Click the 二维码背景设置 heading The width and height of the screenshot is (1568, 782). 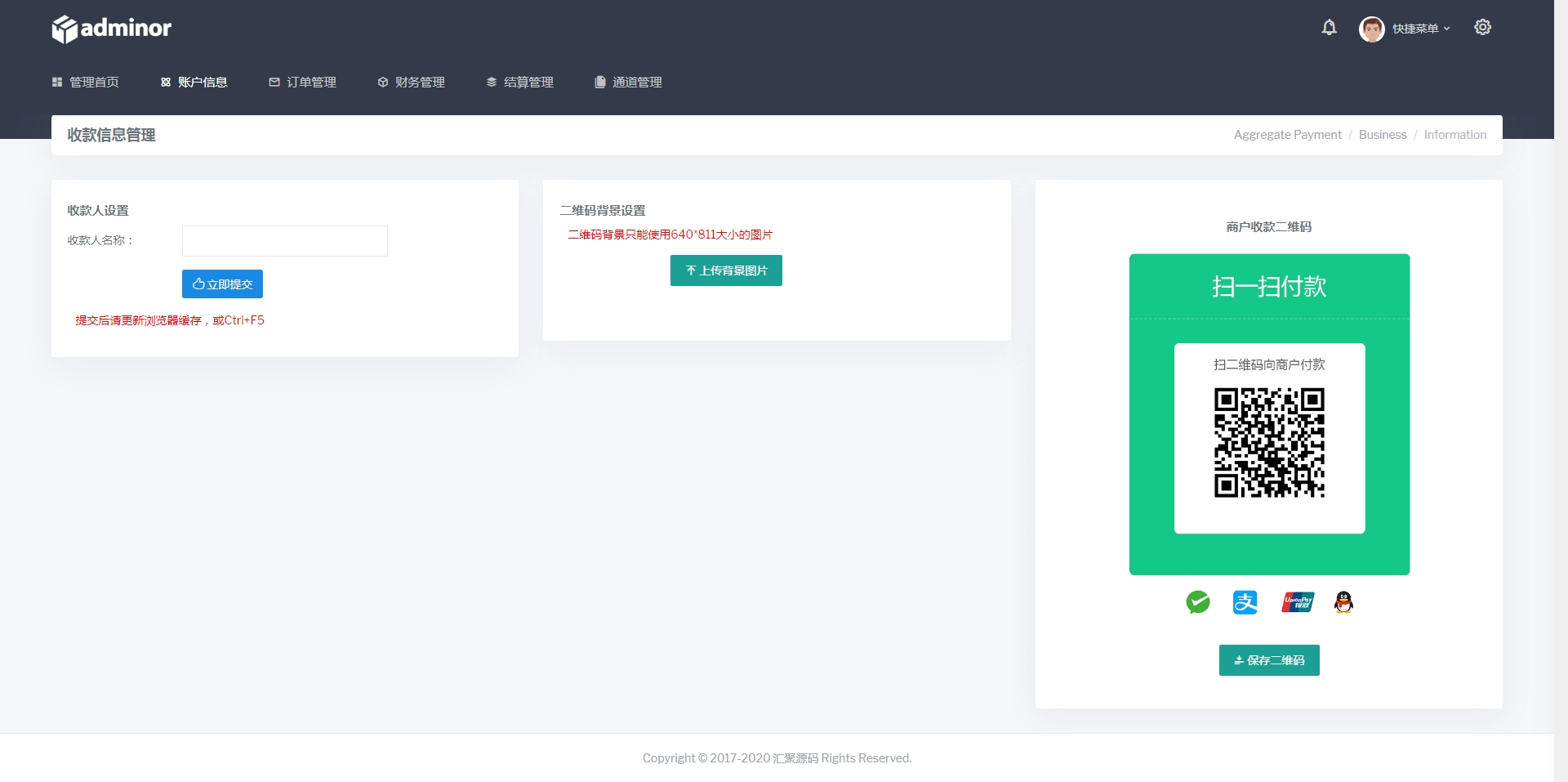click(603, 210)
